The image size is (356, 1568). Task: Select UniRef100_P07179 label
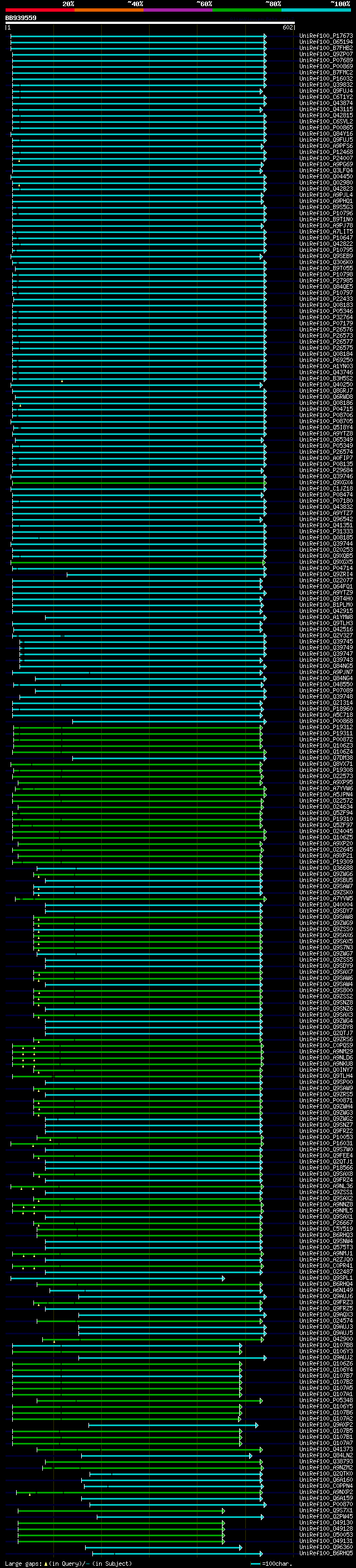click(x=326, y=324)
